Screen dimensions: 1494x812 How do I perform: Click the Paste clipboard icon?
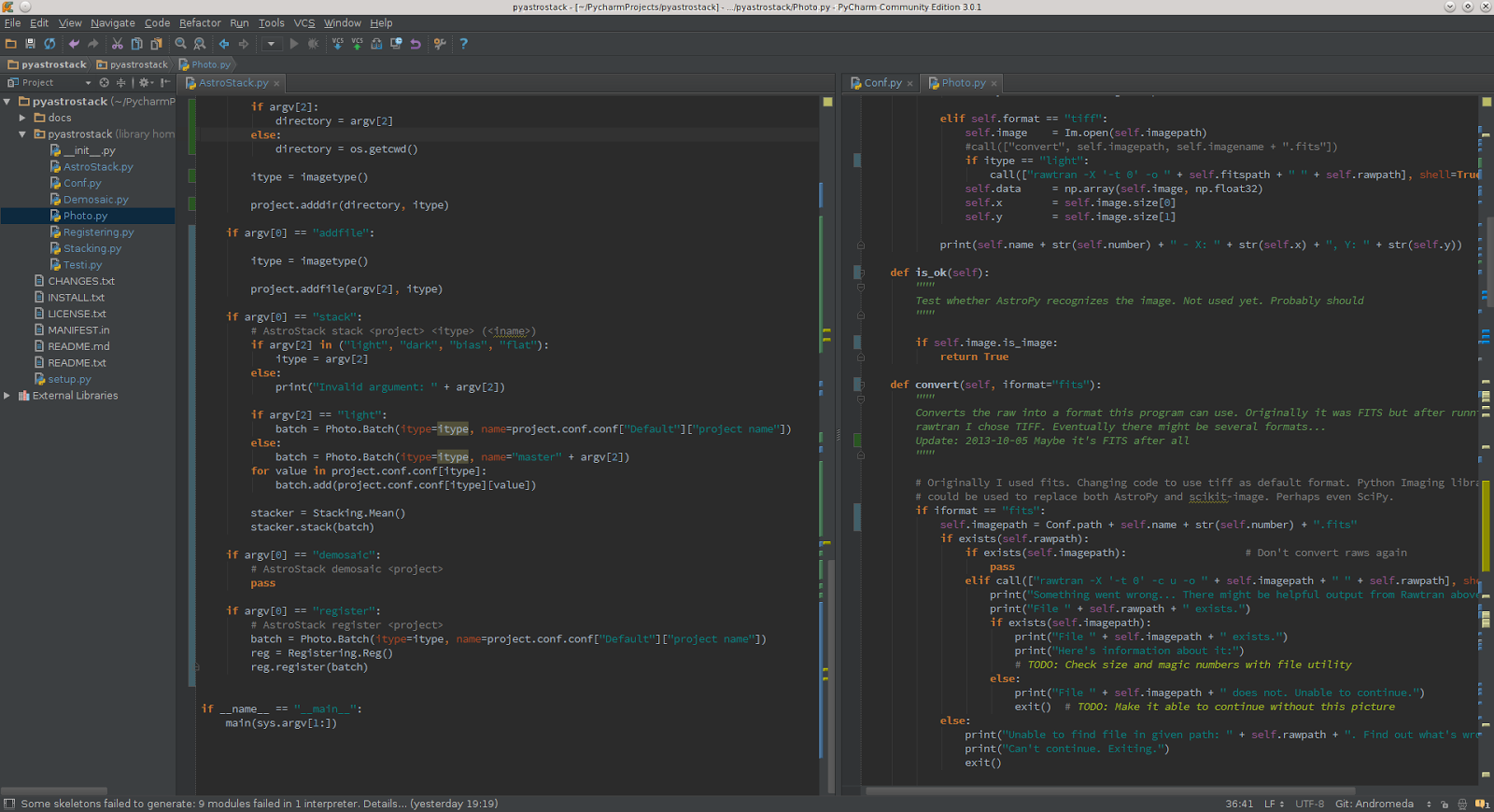pyautogui.click(x=156, y=44)
